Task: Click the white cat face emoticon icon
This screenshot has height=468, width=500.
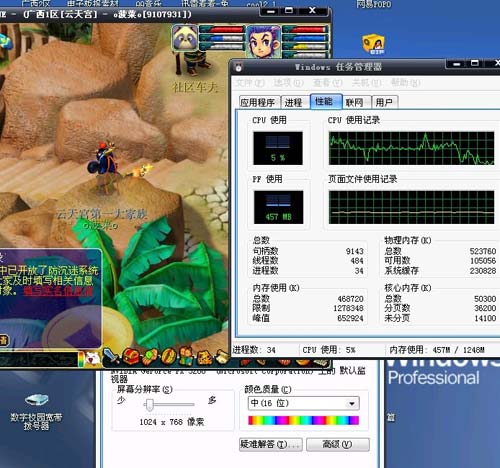Action: point(93,358)
